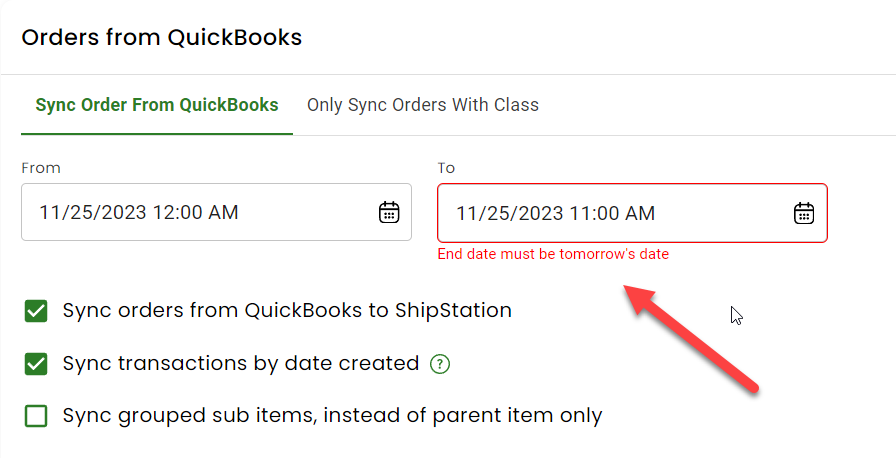Image resolution: width=896 pixels, height=458 pixels.
Task: Toggle Sync transactions by date created checkbox
Action: pos(36,364)
